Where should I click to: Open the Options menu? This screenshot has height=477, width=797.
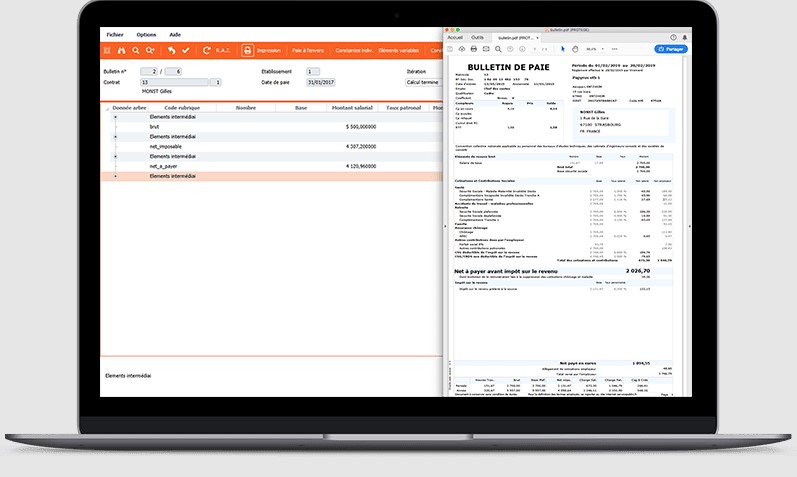click(146, 32)
